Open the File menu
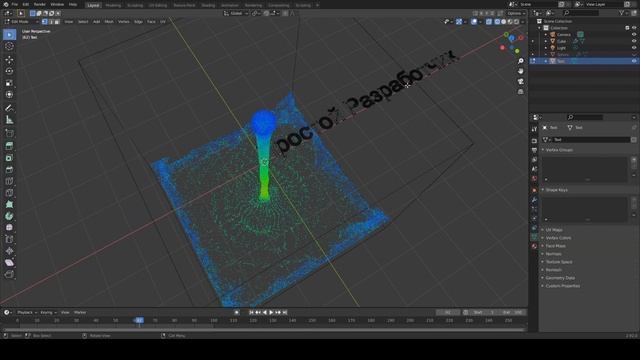This screenshot has width=640, height=360. pyautogui.click(x=15, y=4)
